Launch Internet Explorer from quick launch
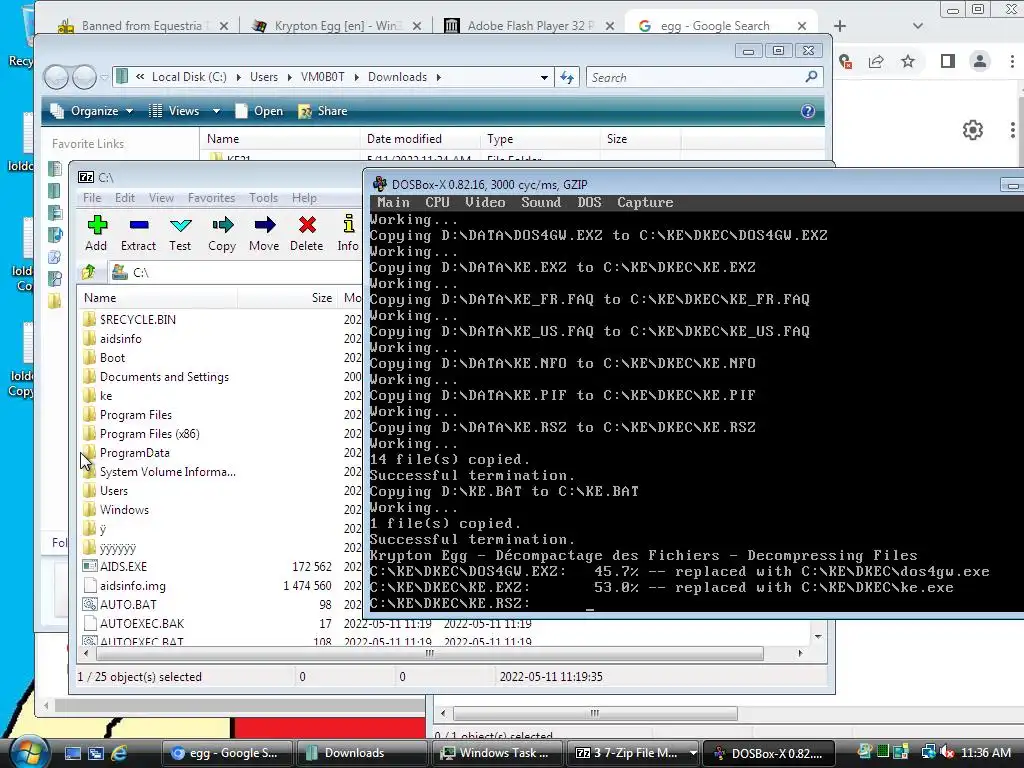 click(119, 753)
